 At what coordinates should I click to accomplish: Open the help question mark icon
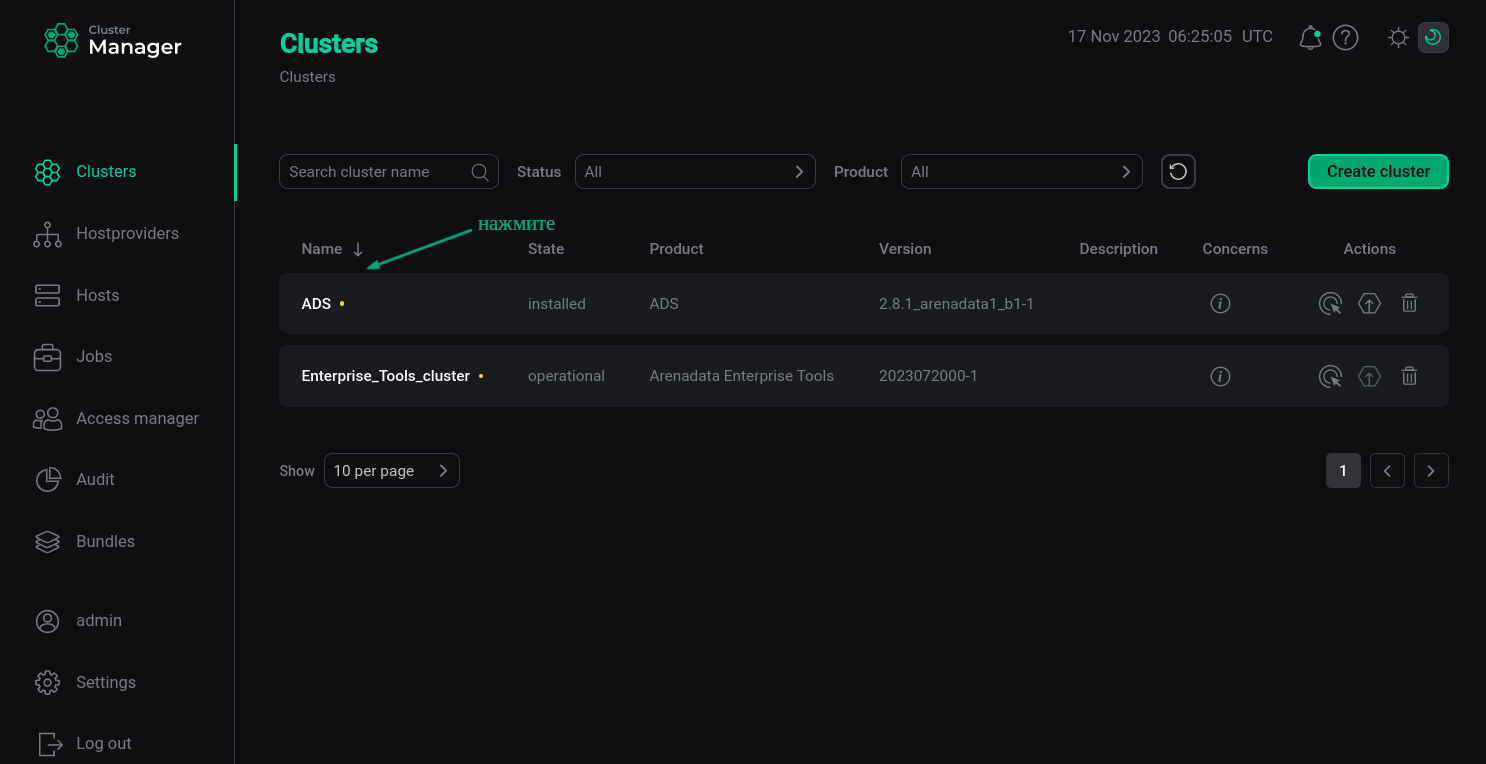point(1346,38)
